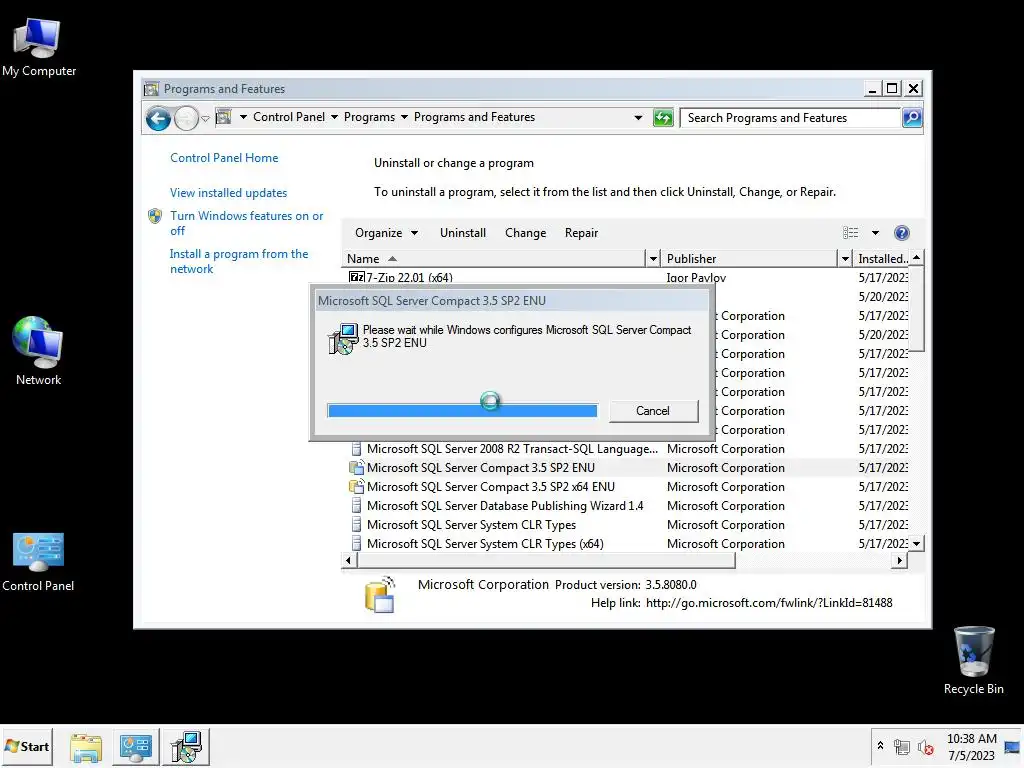Open the Name column filter dropdown

click(652, 259)
